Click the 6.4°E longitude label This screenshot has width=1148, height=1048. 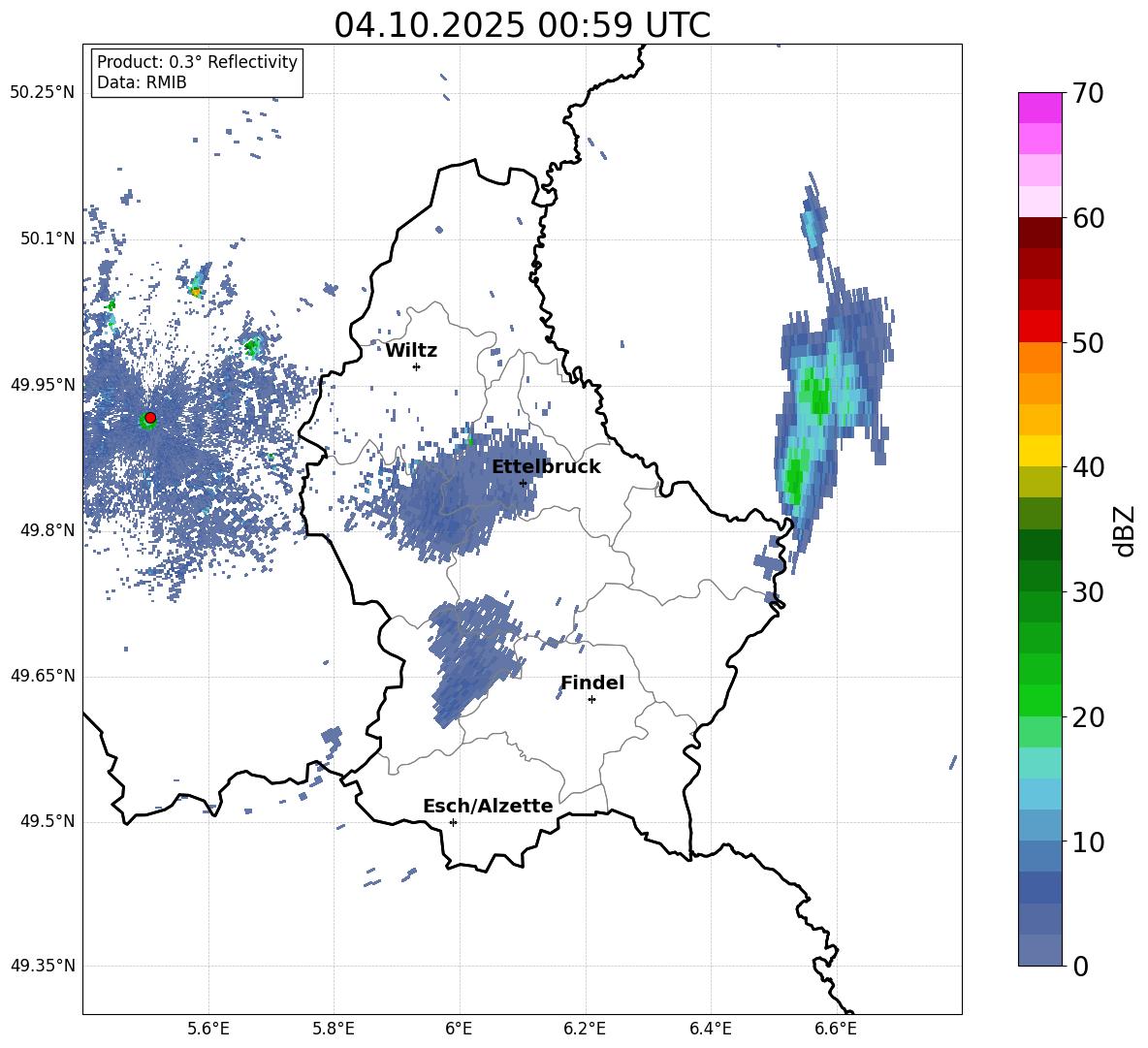pos(710,1030)
